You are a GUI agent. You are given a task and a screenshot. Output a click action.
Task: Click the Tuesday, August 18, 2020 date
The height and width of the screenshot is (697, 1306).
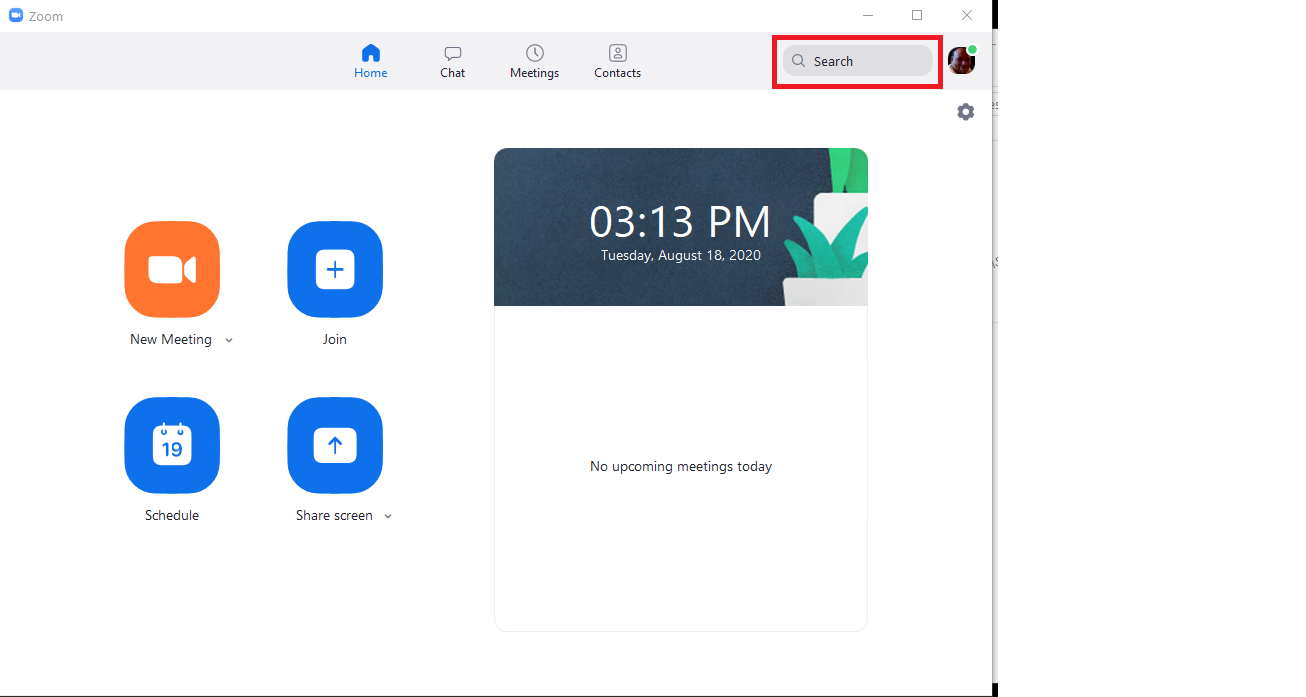click(681, 255)
